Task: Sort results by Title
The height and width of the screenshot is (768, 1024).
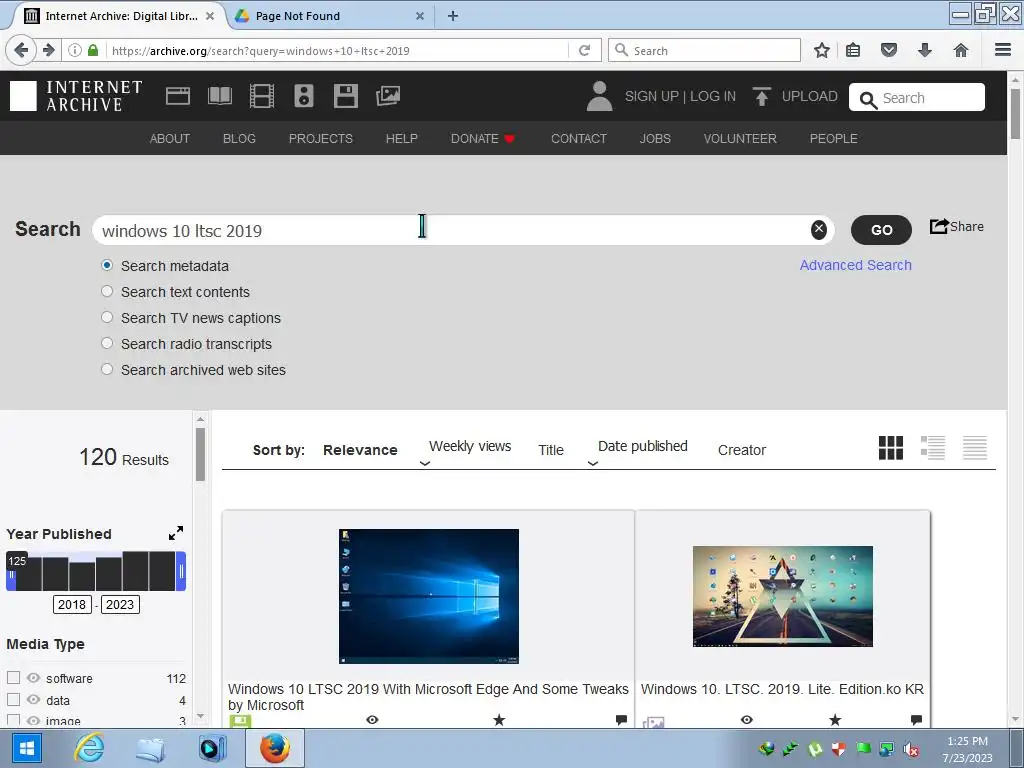Action: click(x=551, y=450)
